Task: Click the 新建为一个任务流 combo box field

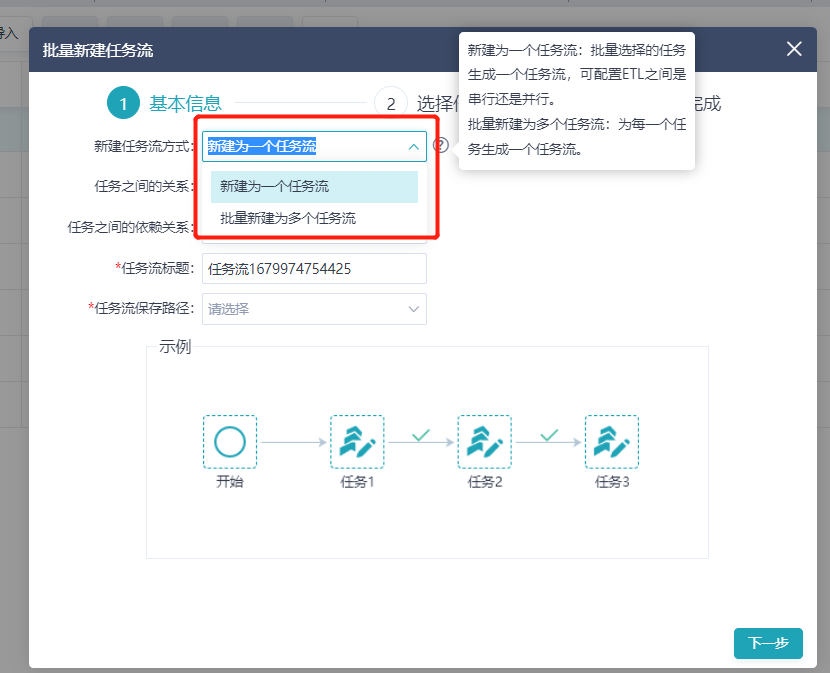Action: pyautogui.click(x=300, y=147)
